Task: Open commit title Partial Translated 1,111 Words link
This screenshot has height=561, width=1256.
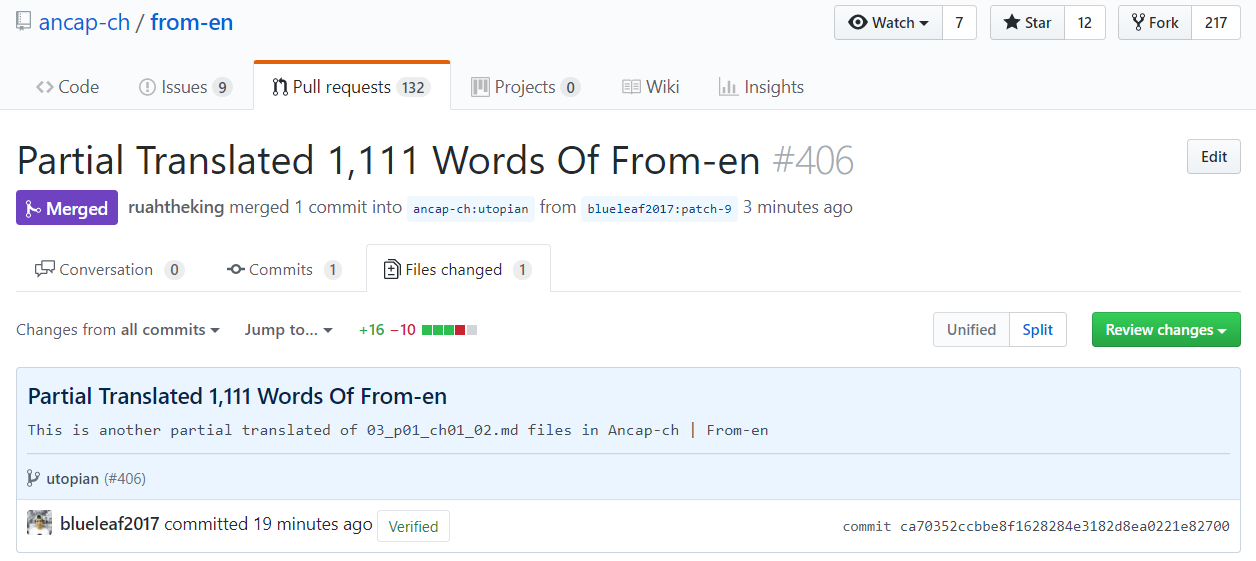Action: [237, 396]
